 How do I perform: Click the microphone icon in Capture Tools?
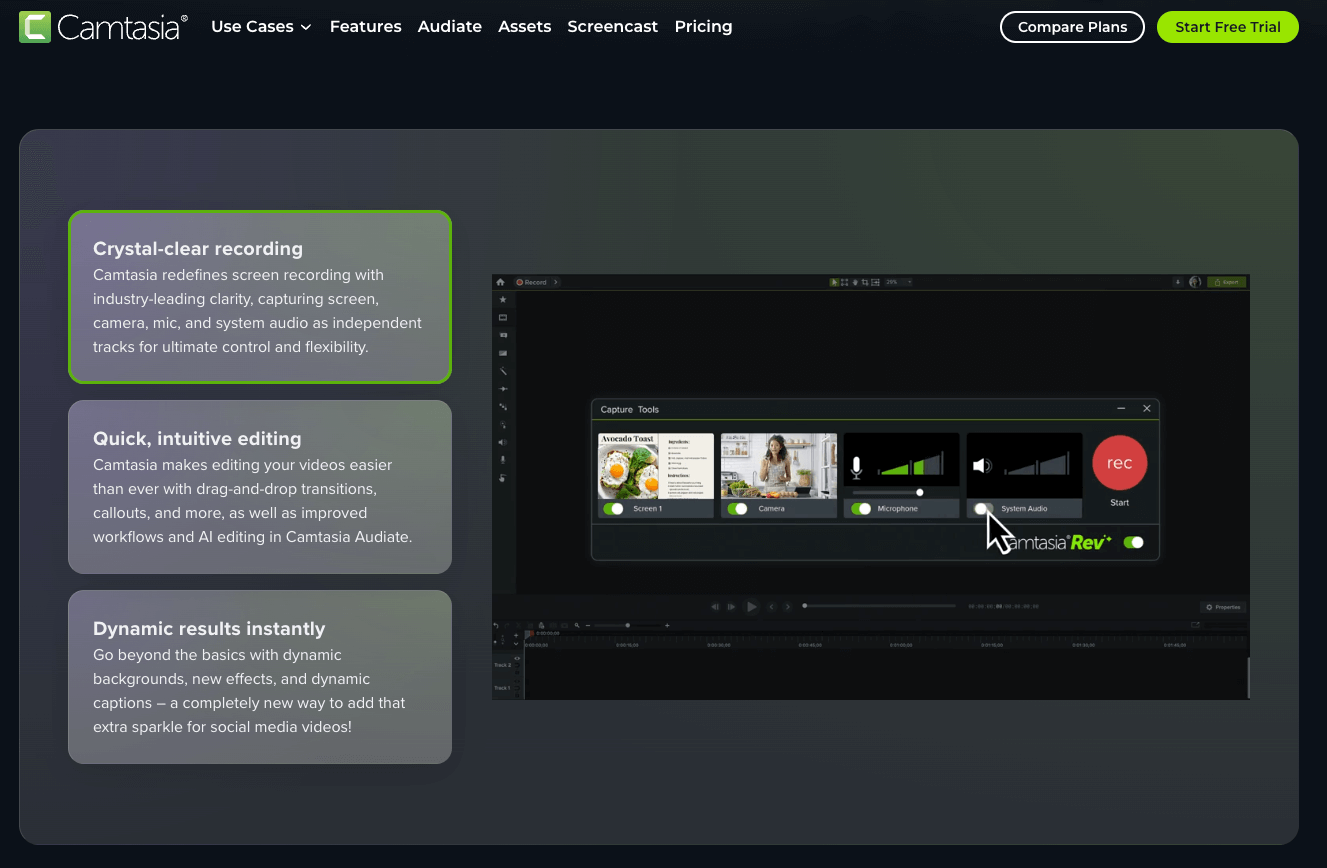pyautogui.click(x=856, y=466)
